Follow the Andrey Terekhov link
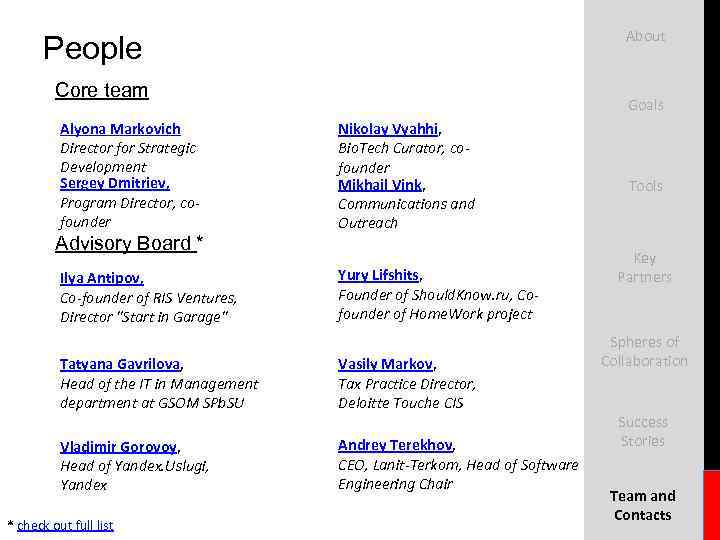720x540 pixels. point(395,445)
